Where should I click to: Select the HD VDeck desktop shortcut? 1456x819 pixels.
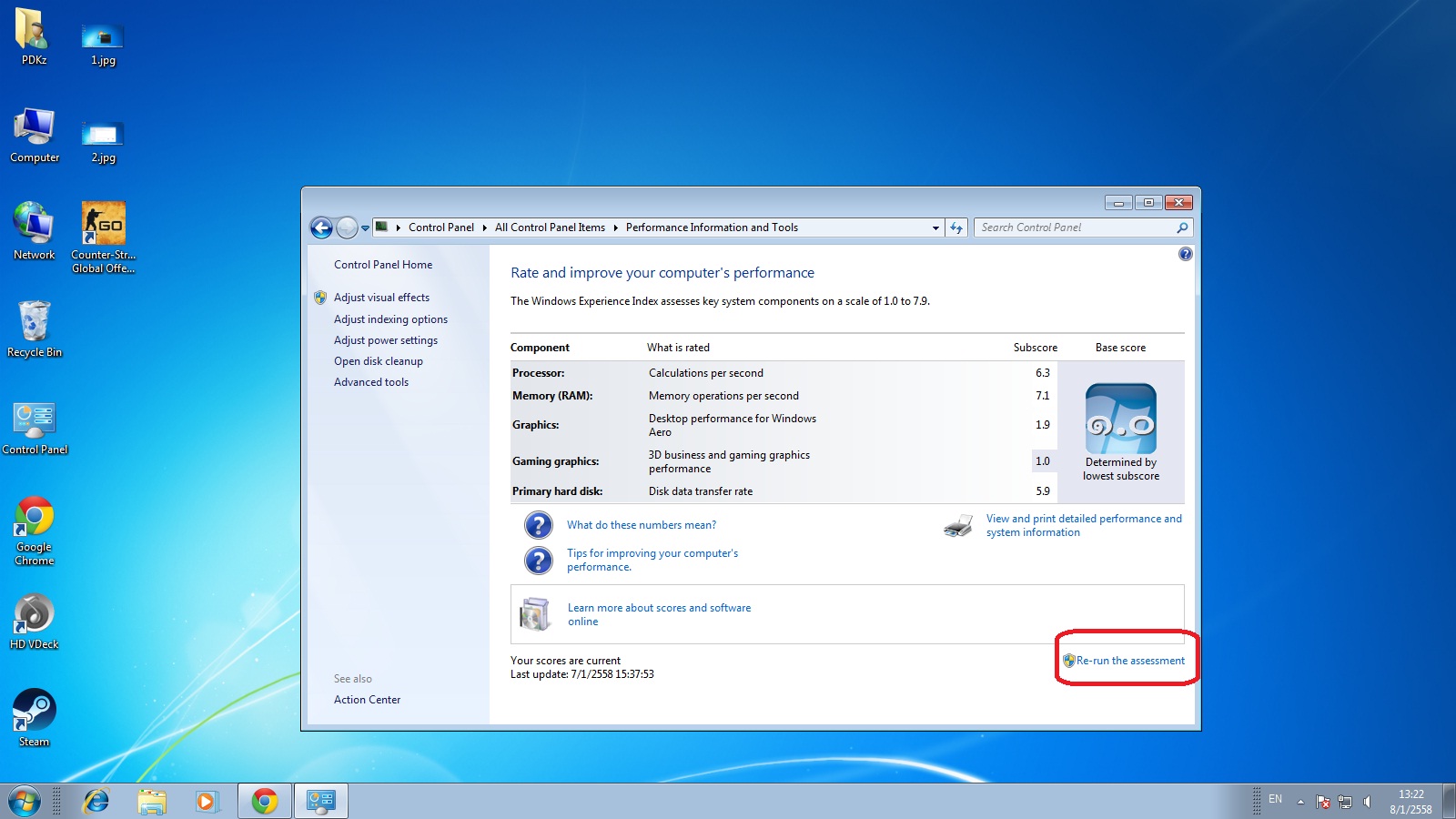pyautogui.click(x=35, y=622)
